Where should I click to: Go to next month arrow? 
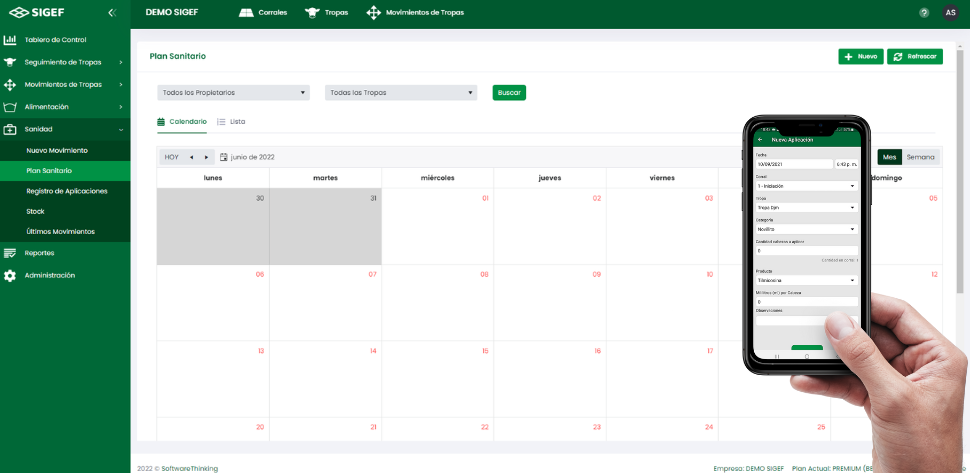click(x=207, y=157)
